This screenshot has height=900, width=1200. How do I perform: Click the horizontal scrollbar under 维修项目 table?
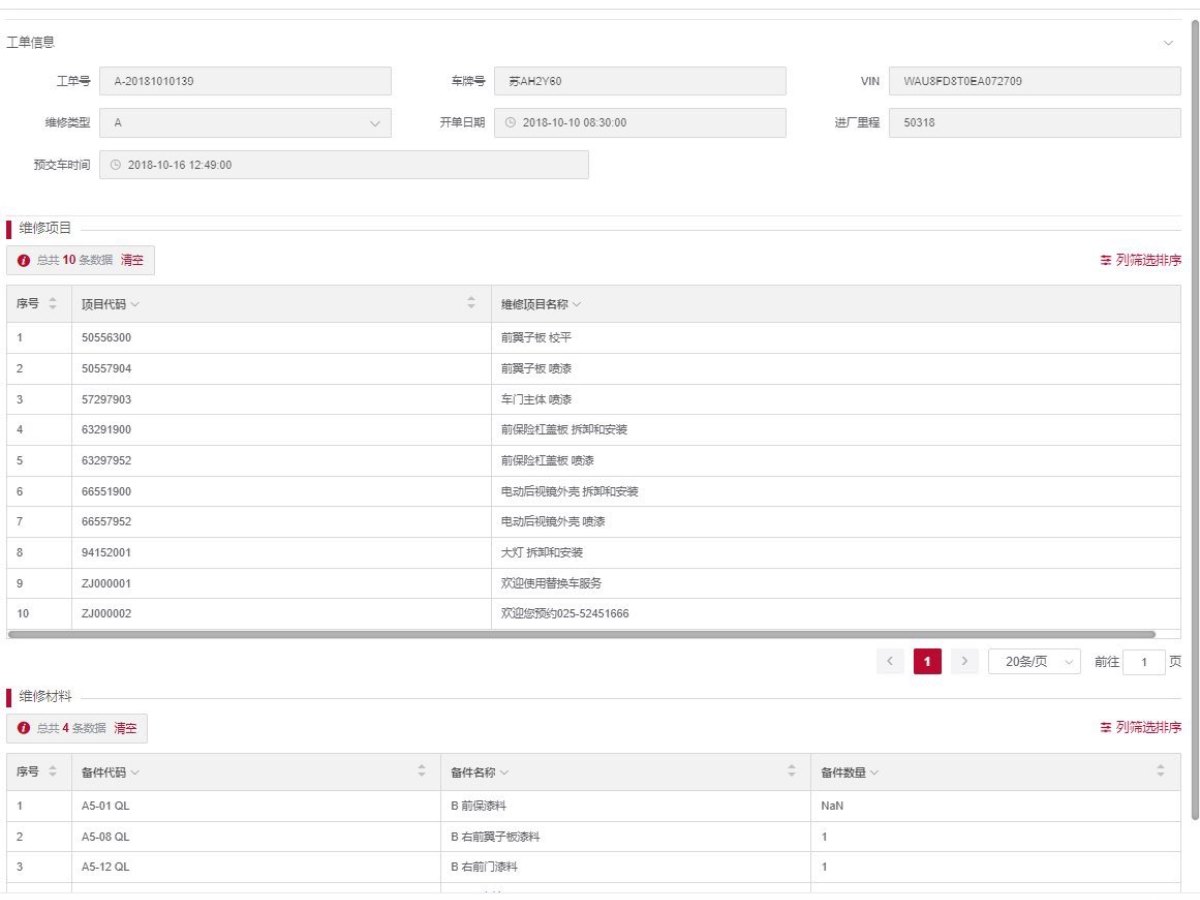pos(580,634)
